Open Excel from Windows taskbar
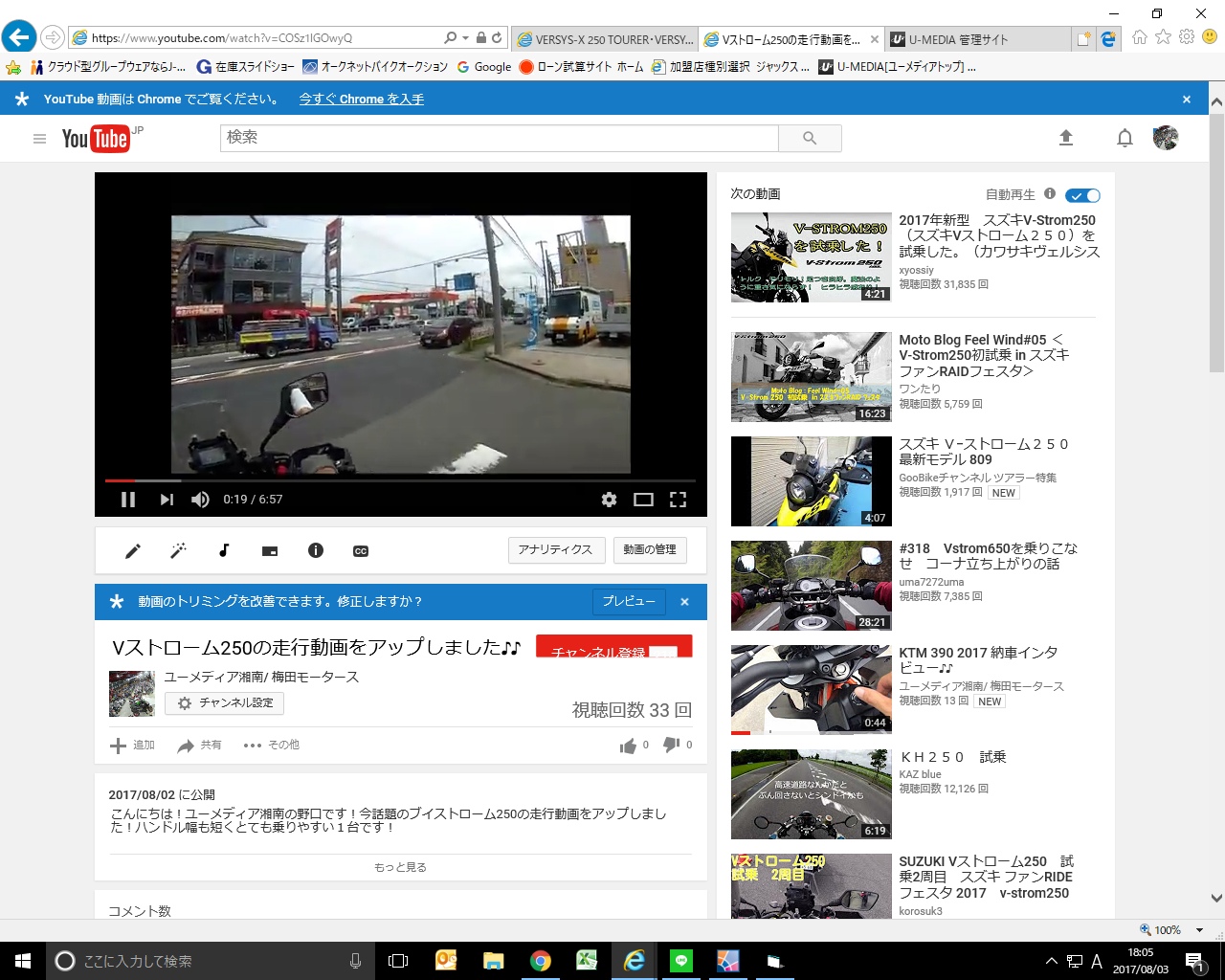The height and width of the screenshot is (980, 1225). [x=587, y=961]
